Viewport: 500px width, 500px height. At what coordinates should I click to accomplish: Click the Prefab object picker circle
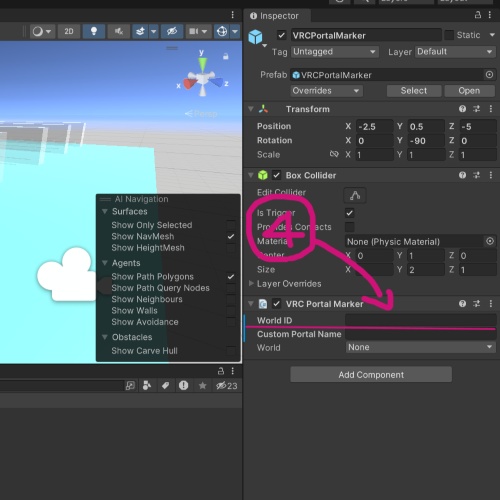click(489, 75)
